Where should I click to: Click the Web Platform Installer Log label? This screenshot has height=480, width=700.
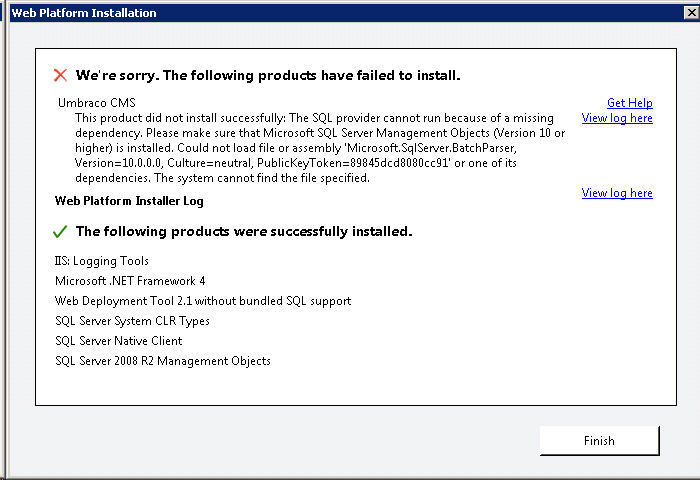pos(129,201)
